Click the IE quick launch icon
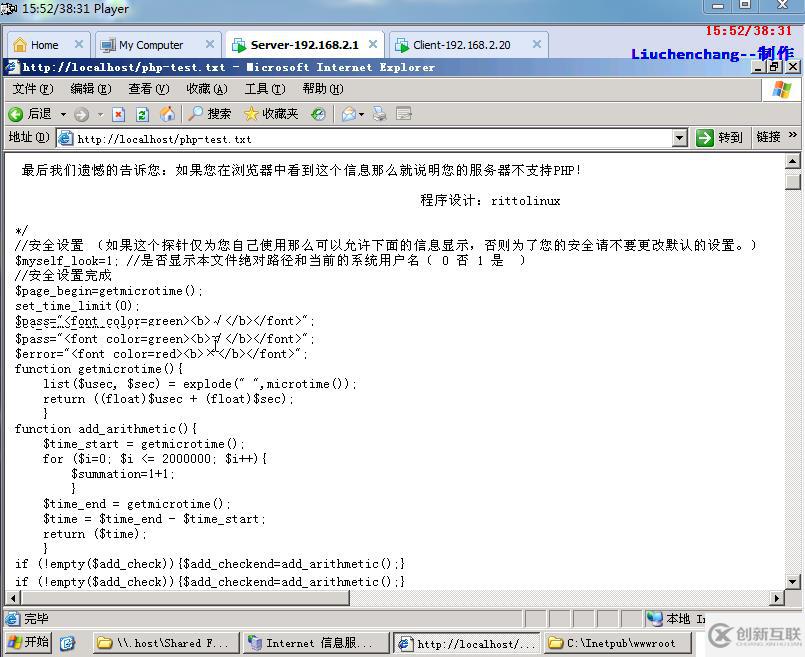The image size is (805, 657). pyautogui.click(x=67, y=643)
